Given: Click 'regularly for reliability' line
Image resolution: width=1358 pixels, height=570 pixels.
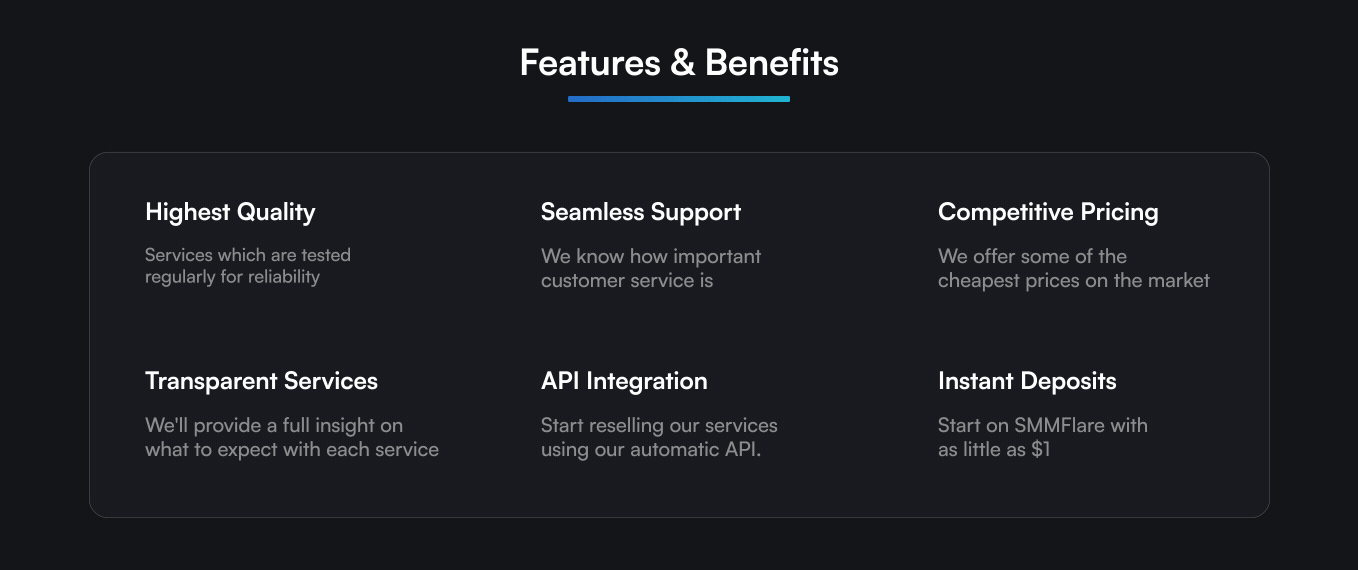Looking at the screenshot, I should pos(232,277).
